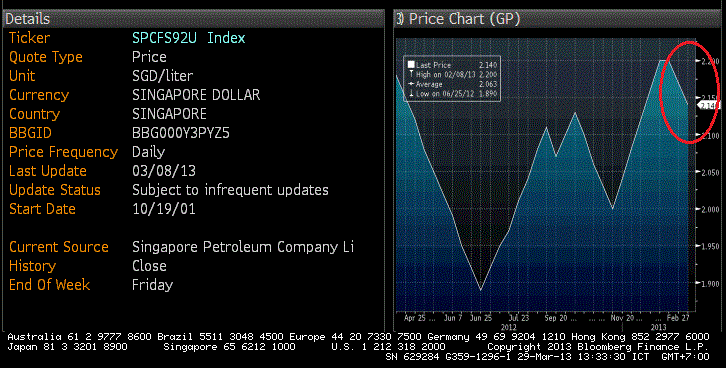Click the High marker icon in legend
The image size is (726, 368).
click(411, 74)
